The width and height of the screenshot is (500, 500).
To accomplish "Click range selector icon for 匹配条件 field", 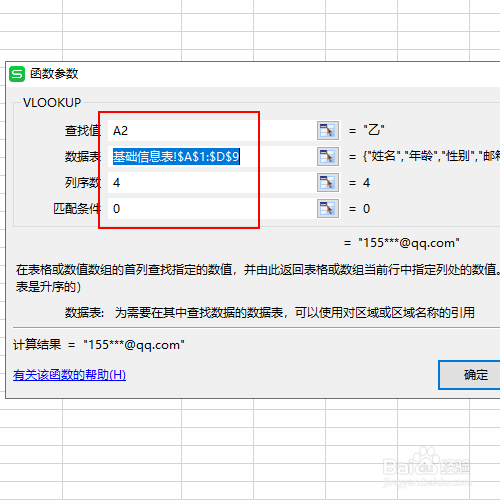I will click(x=328, y=208).
